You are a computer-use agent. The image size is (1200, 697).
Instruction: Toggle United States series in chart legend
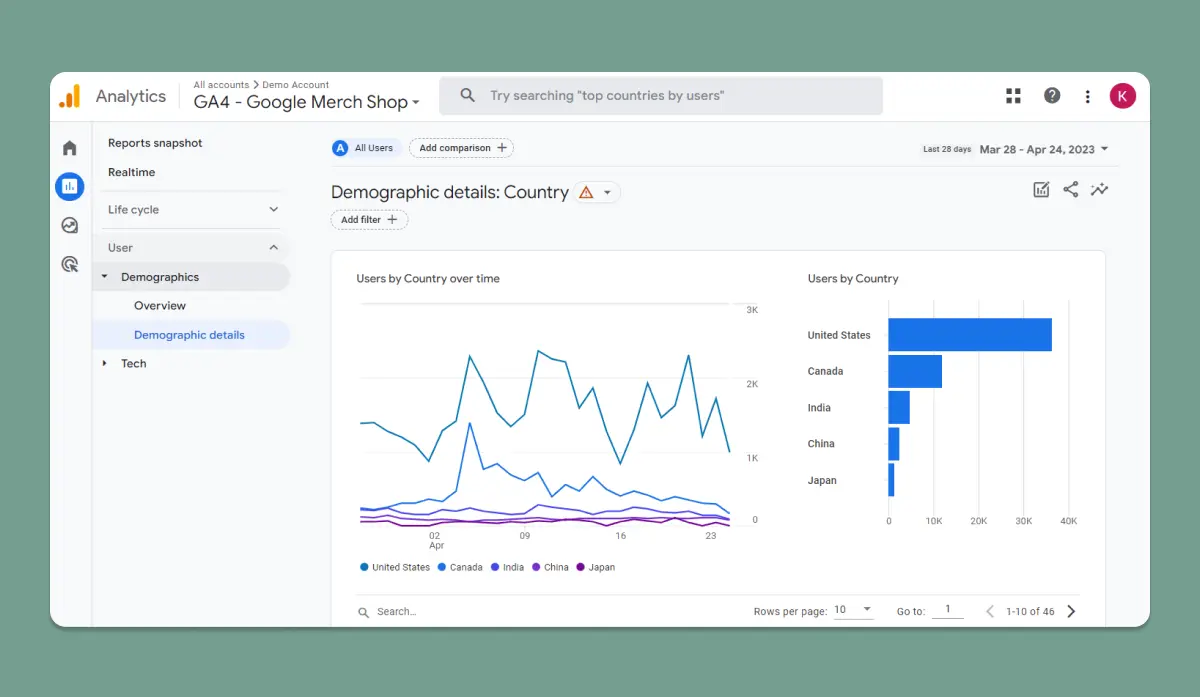click(395, 567)
